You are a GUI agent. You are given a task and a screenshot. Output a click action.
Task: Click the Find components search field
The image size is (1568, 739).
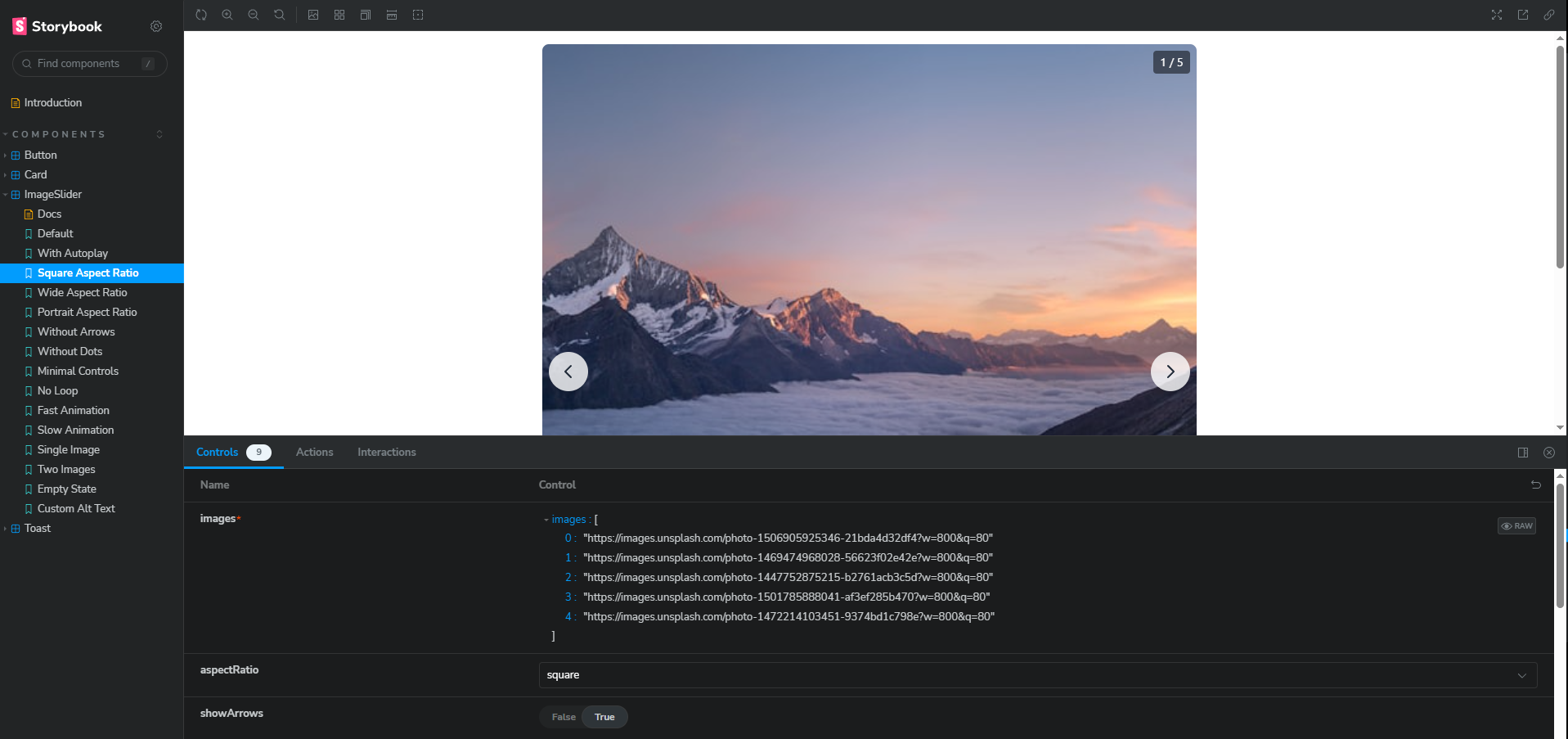click(x=90, y=64)
